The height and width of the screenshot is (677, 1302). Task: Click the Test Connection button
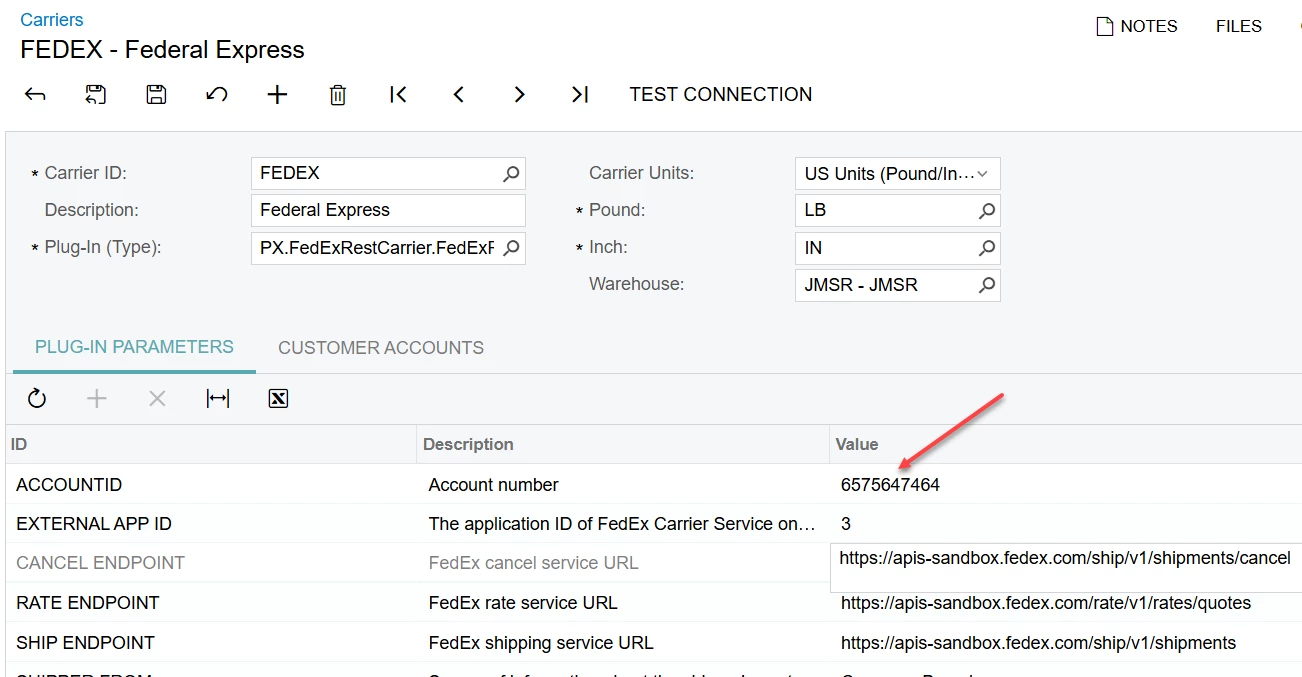click(720, 95)
